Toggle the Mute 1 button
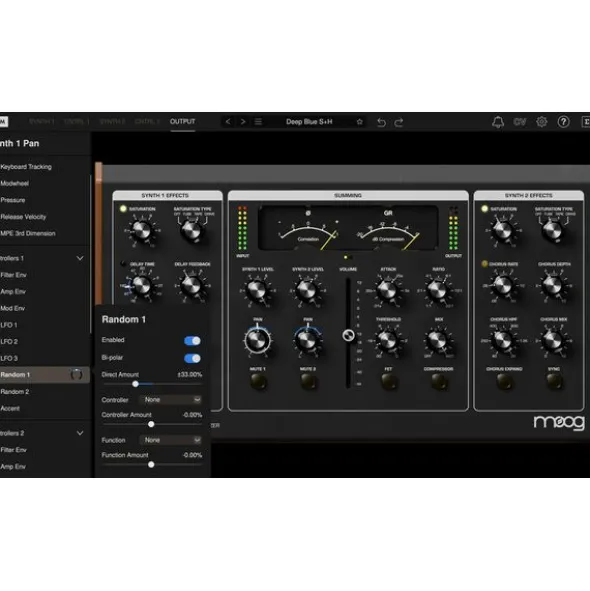 pyautogui.click(x=258, y=381)
